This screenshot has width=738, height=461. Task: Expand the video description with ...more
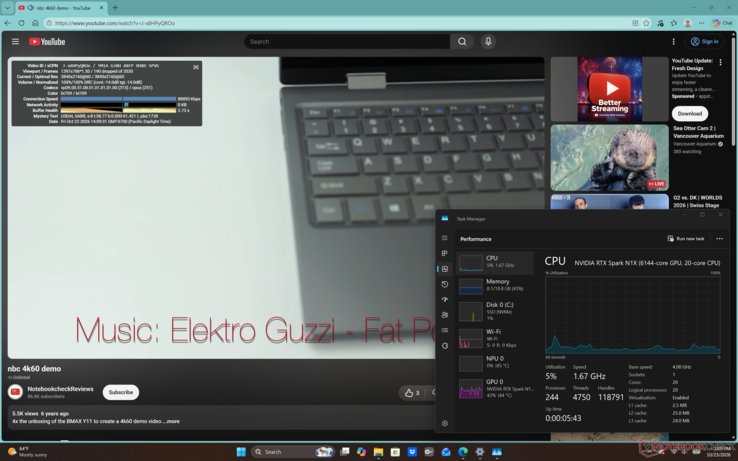point(170,421)
